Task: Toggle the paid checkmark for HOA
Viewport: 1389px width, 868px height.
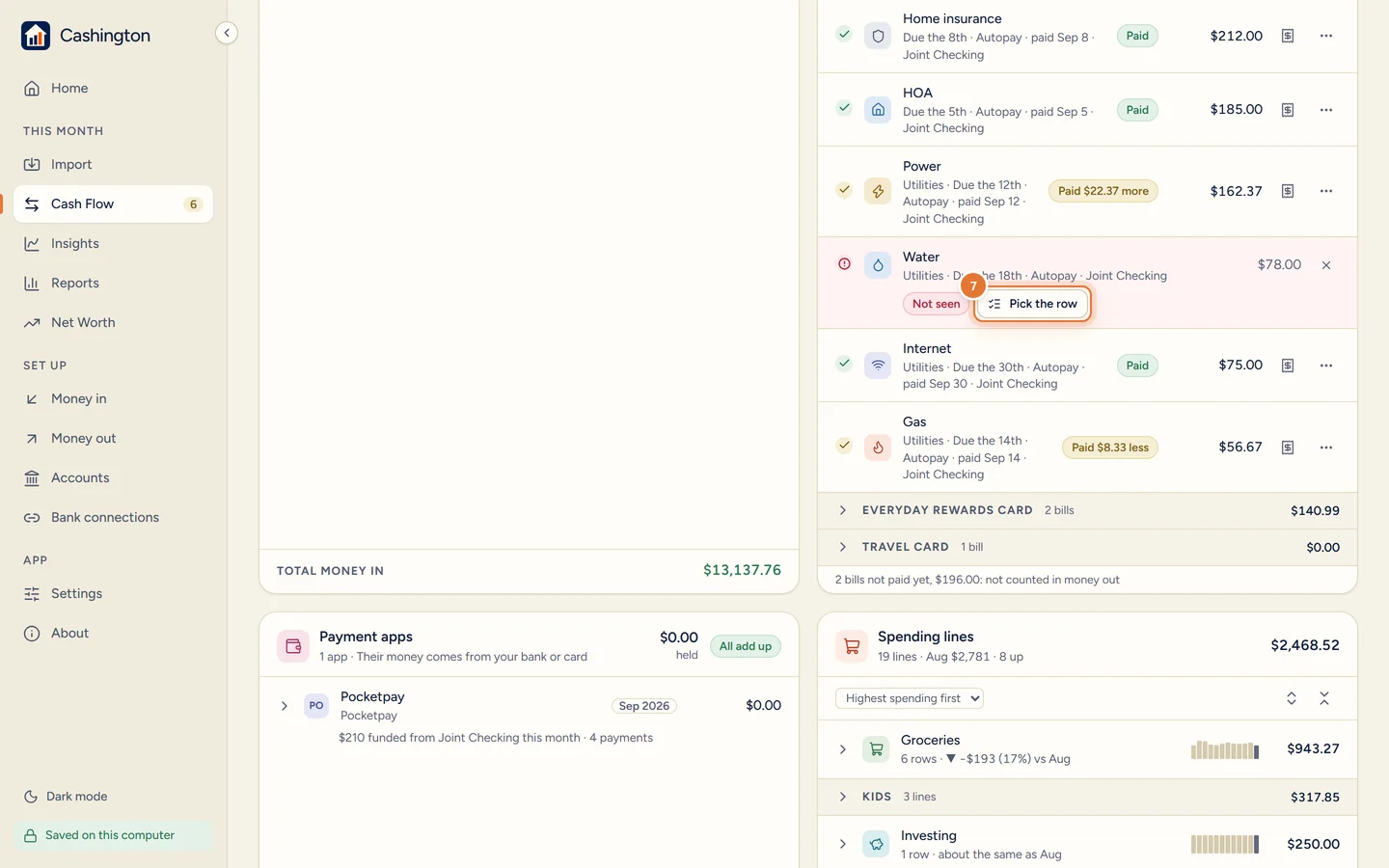Action: coord(844,108)
